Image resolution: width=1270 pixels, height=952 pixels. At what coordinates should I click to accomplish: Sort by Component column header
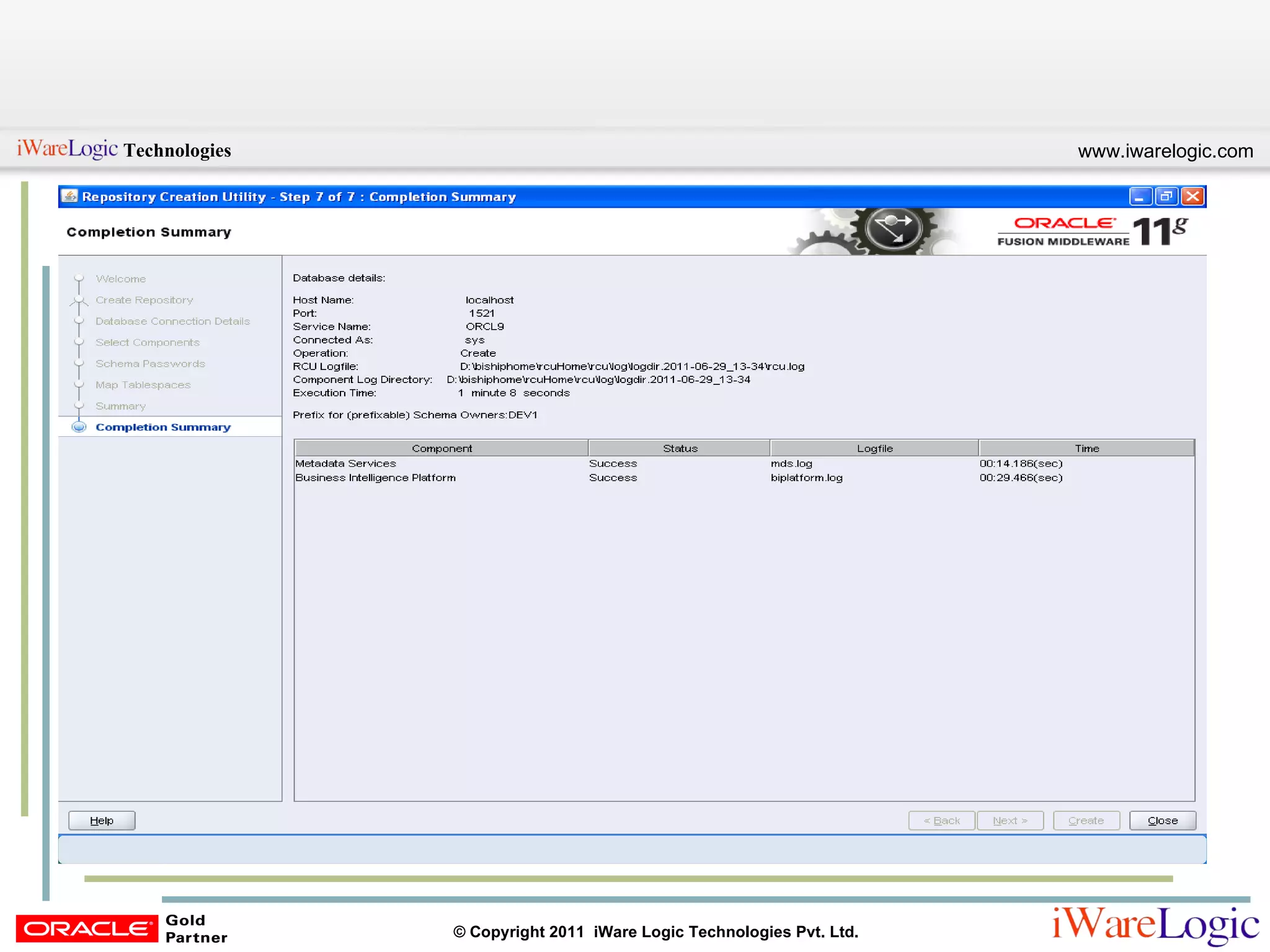point(442,448)
